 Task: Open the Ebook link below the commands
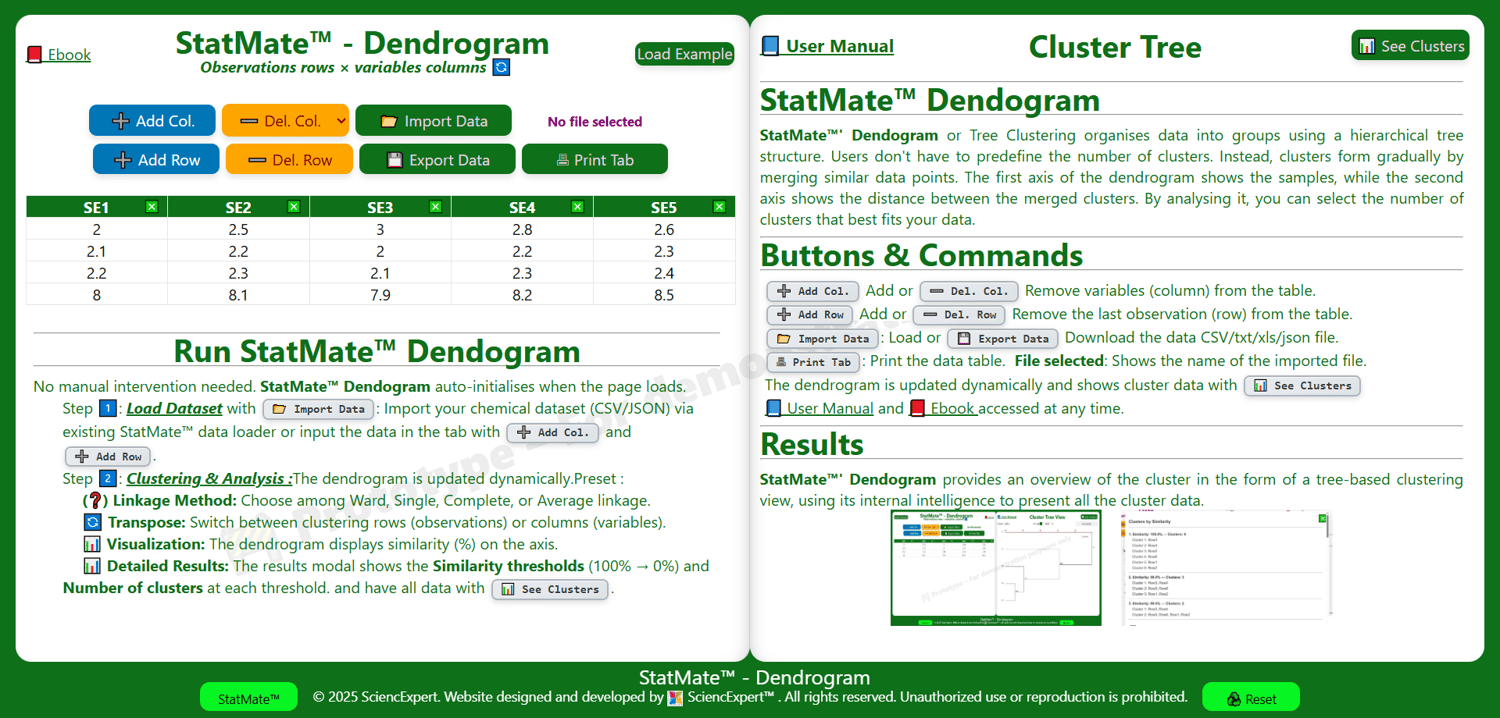(x=943, y=408)
